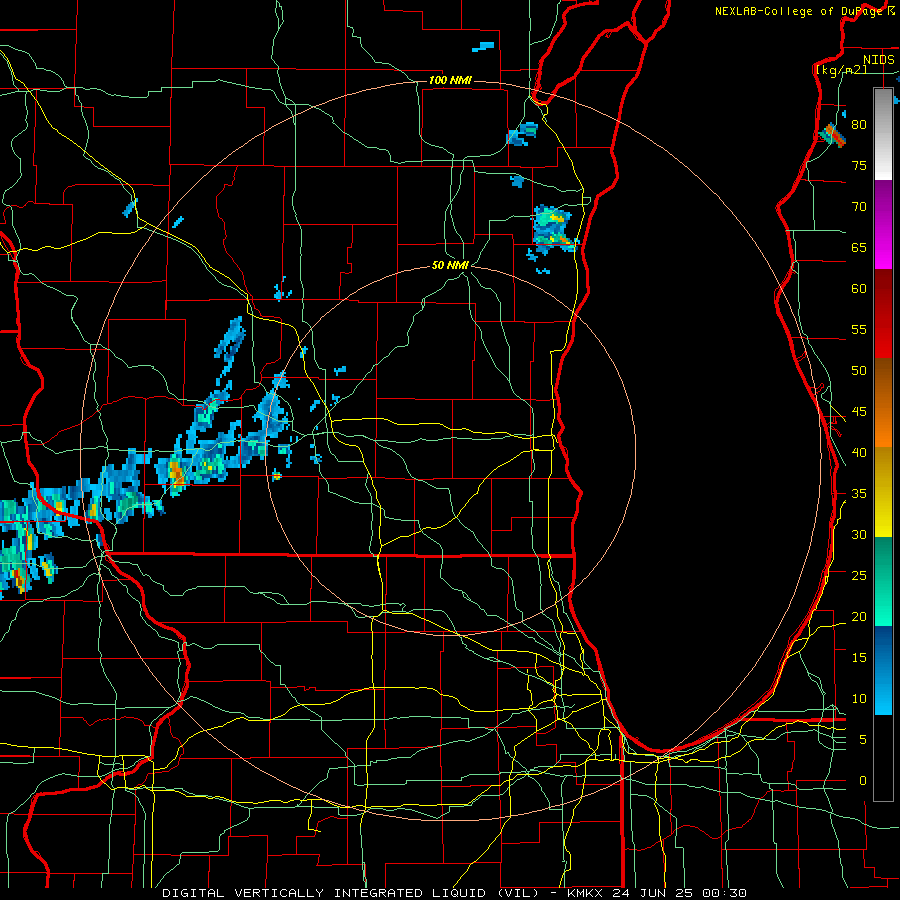Pick the white-gray segment of the VIL legend
Image resolution: width=900 pixels, height=900 pixels.
[883, 134]
